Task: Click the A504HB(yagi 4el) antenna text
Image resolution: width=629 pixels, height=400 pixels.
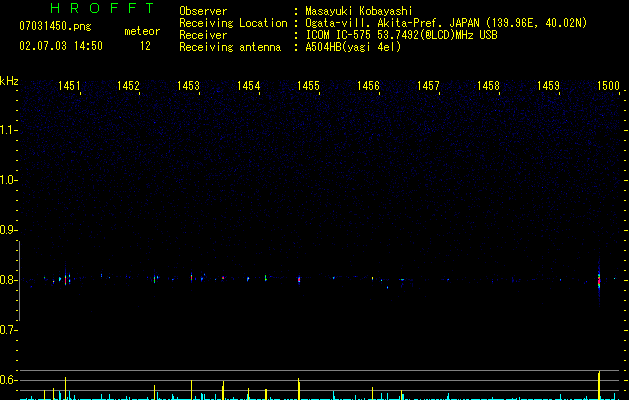Action: point(353,47)
